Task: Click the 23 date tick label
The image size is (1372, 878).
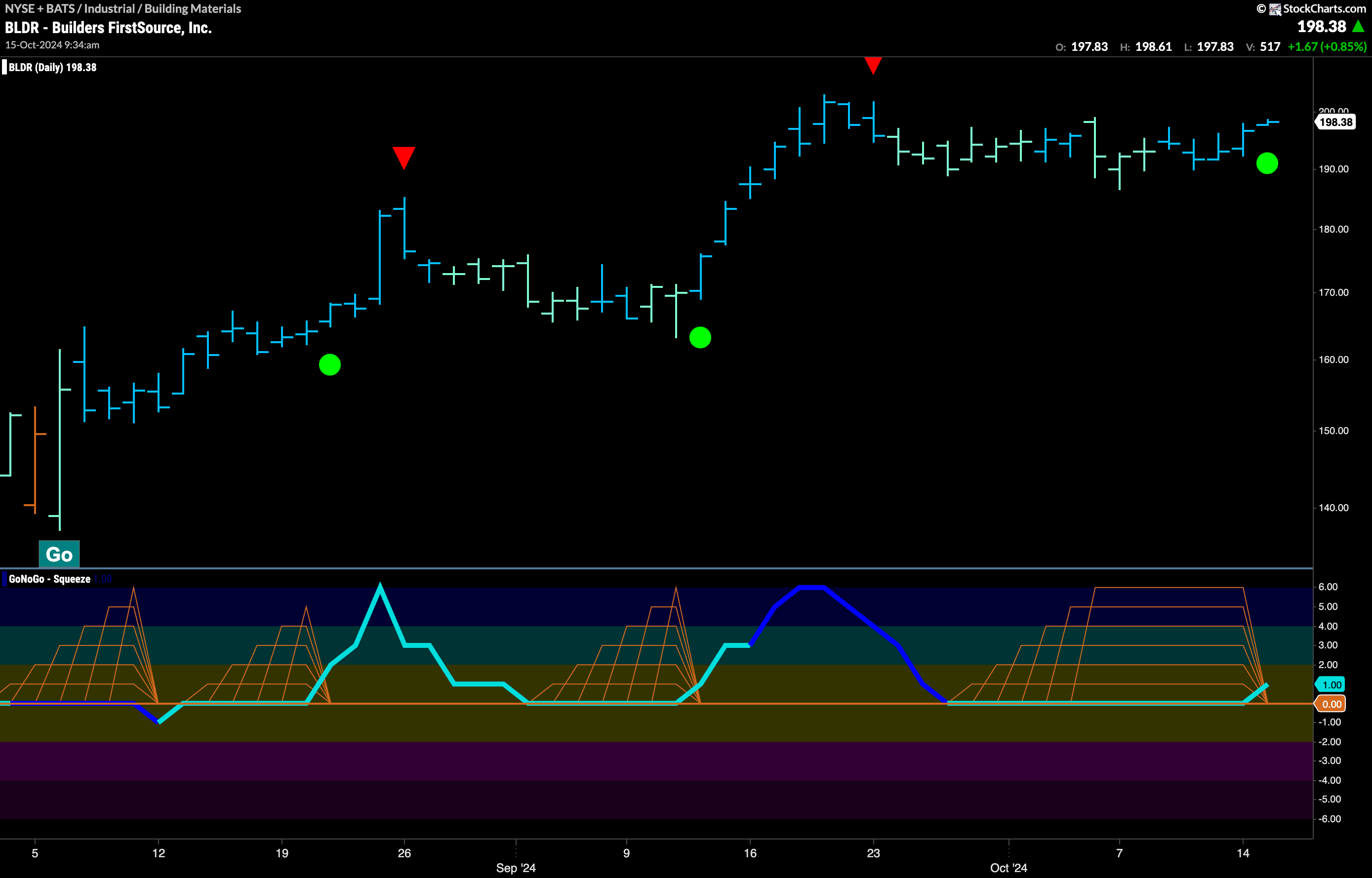Action: pos(873,853)
